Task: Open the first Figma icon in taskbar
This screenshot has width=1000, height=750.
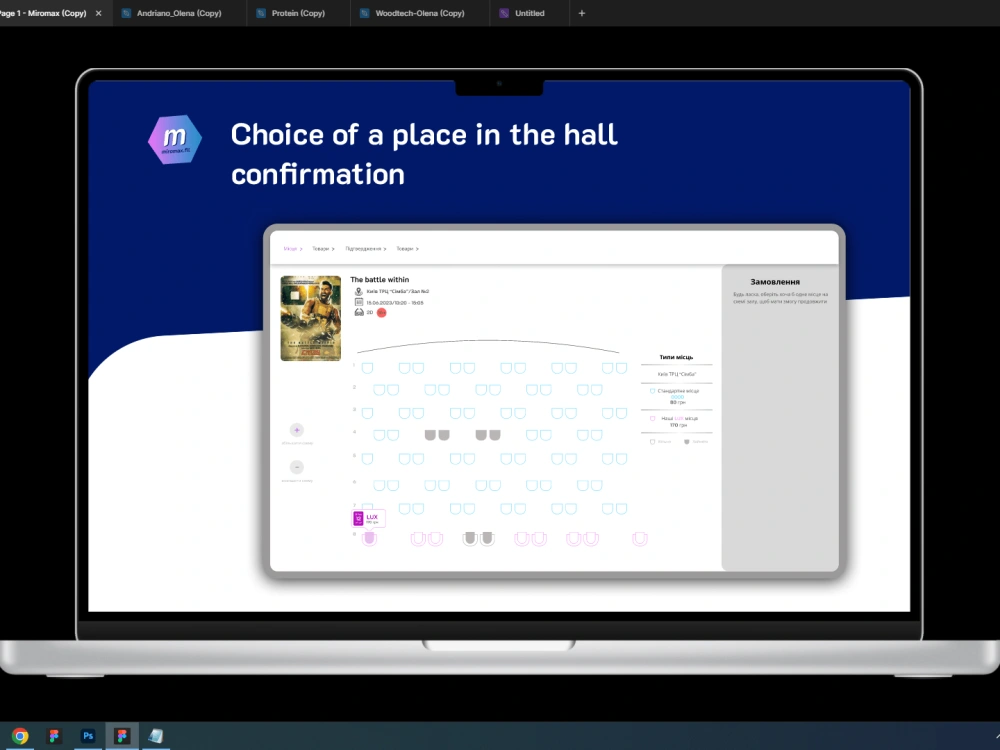Action: 54,736
